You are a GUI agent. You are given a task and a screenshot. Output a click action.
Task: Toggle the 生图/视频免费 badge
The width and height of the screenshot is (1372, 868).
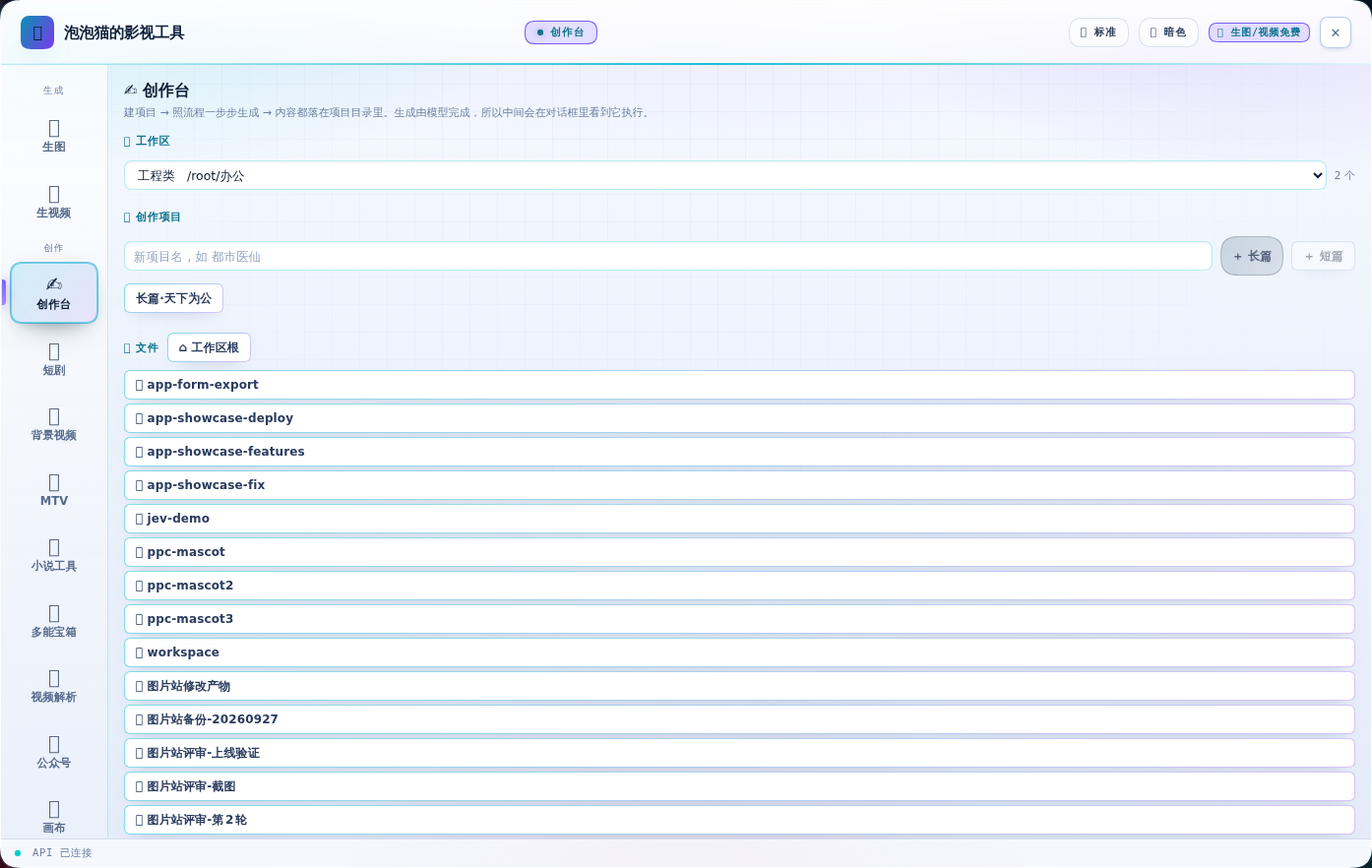pos(1259,32)
